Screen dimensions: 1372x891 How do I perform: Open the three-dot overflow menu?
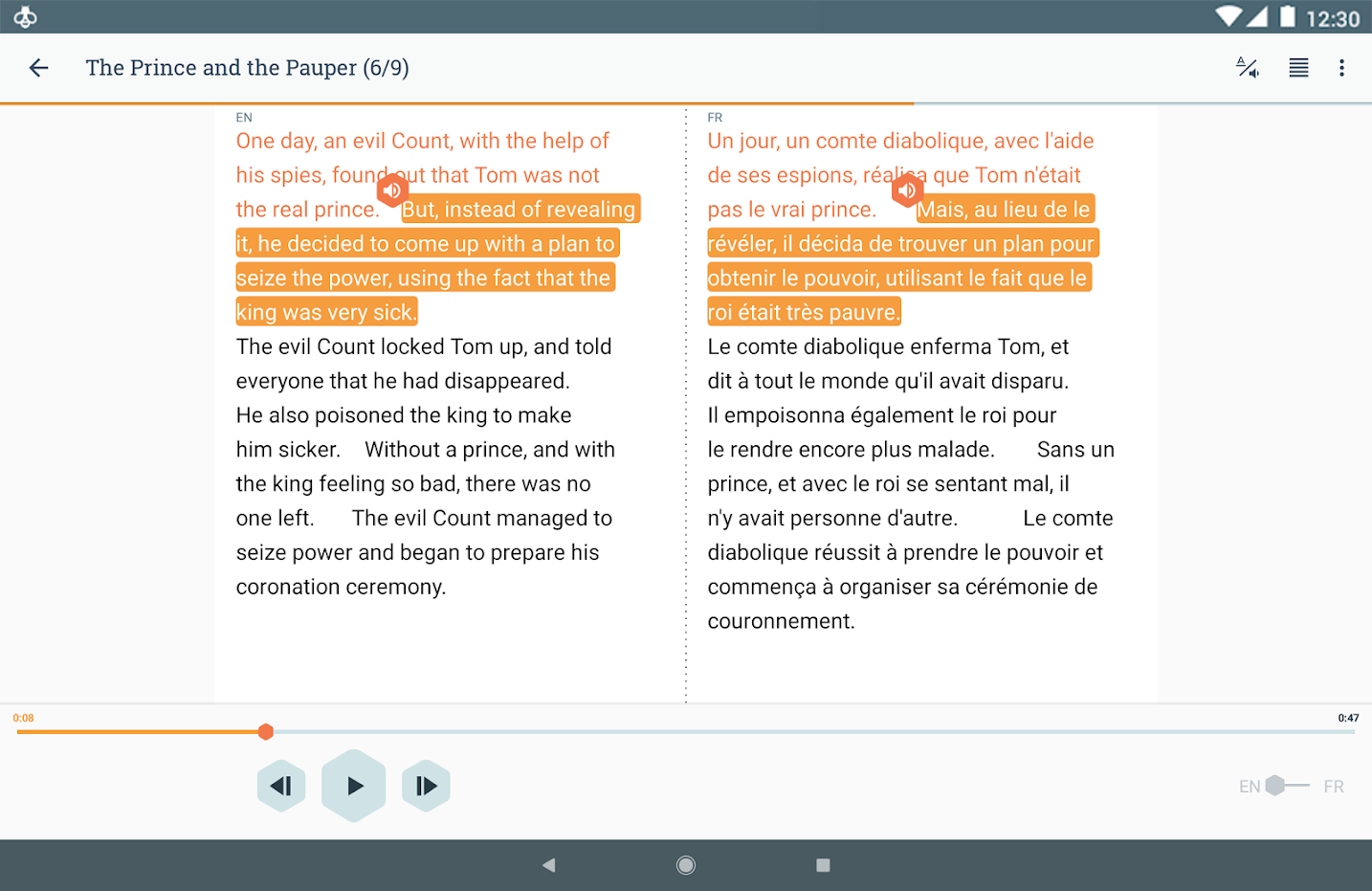click(x=1341, y=68)
